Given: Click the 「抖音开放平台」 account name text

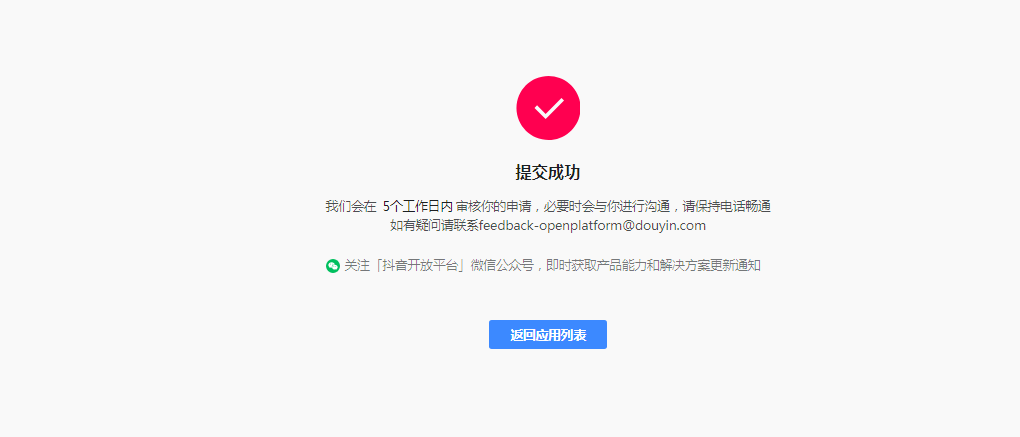Looking at the screenshot, I should pyautogui.click(x=414, y=265).
